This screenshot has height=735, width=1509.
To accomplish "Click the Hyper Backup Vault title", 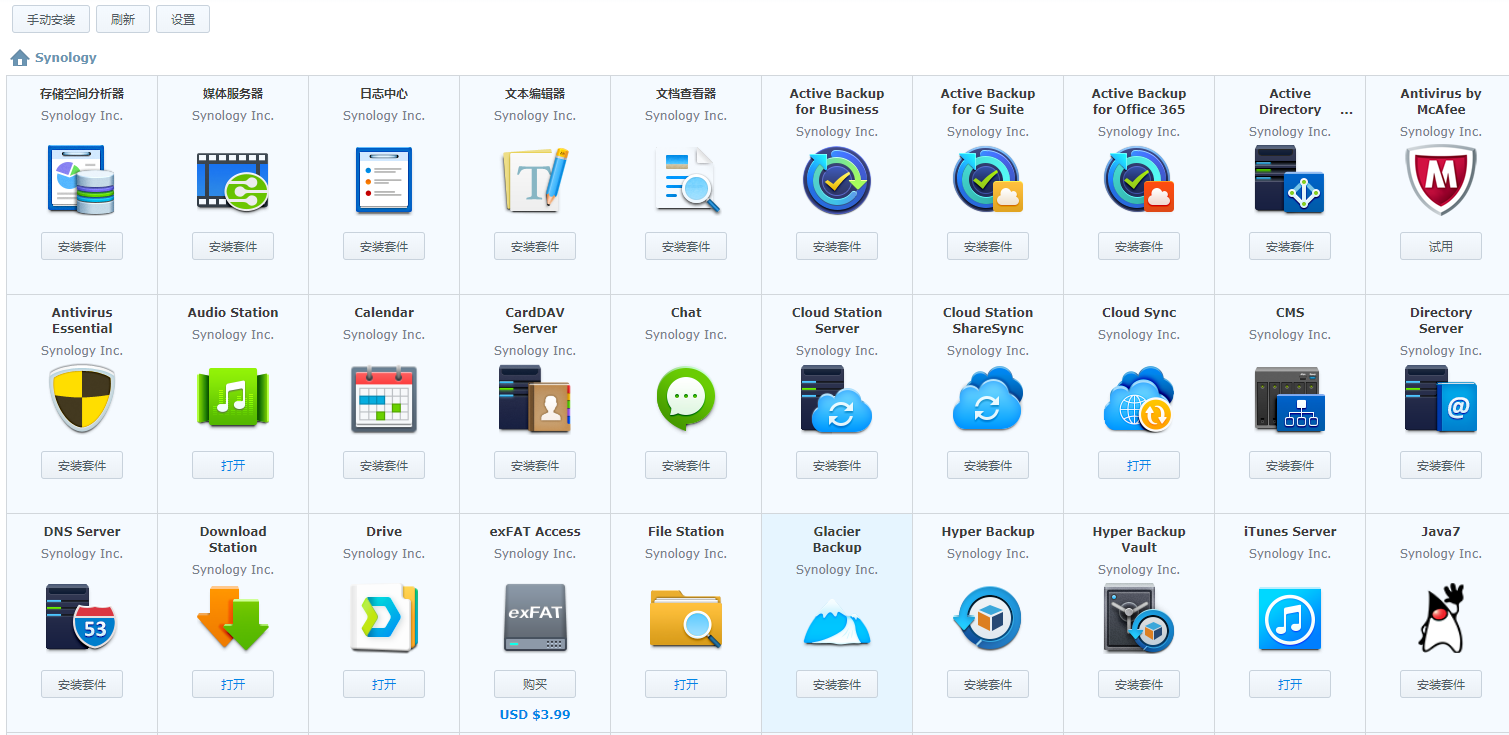I will pyautogui.click(x=1139, y=540).
